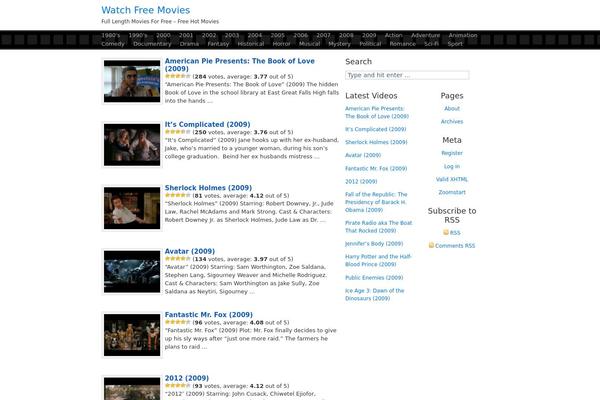Open the Drama genre

coord(189,44)
